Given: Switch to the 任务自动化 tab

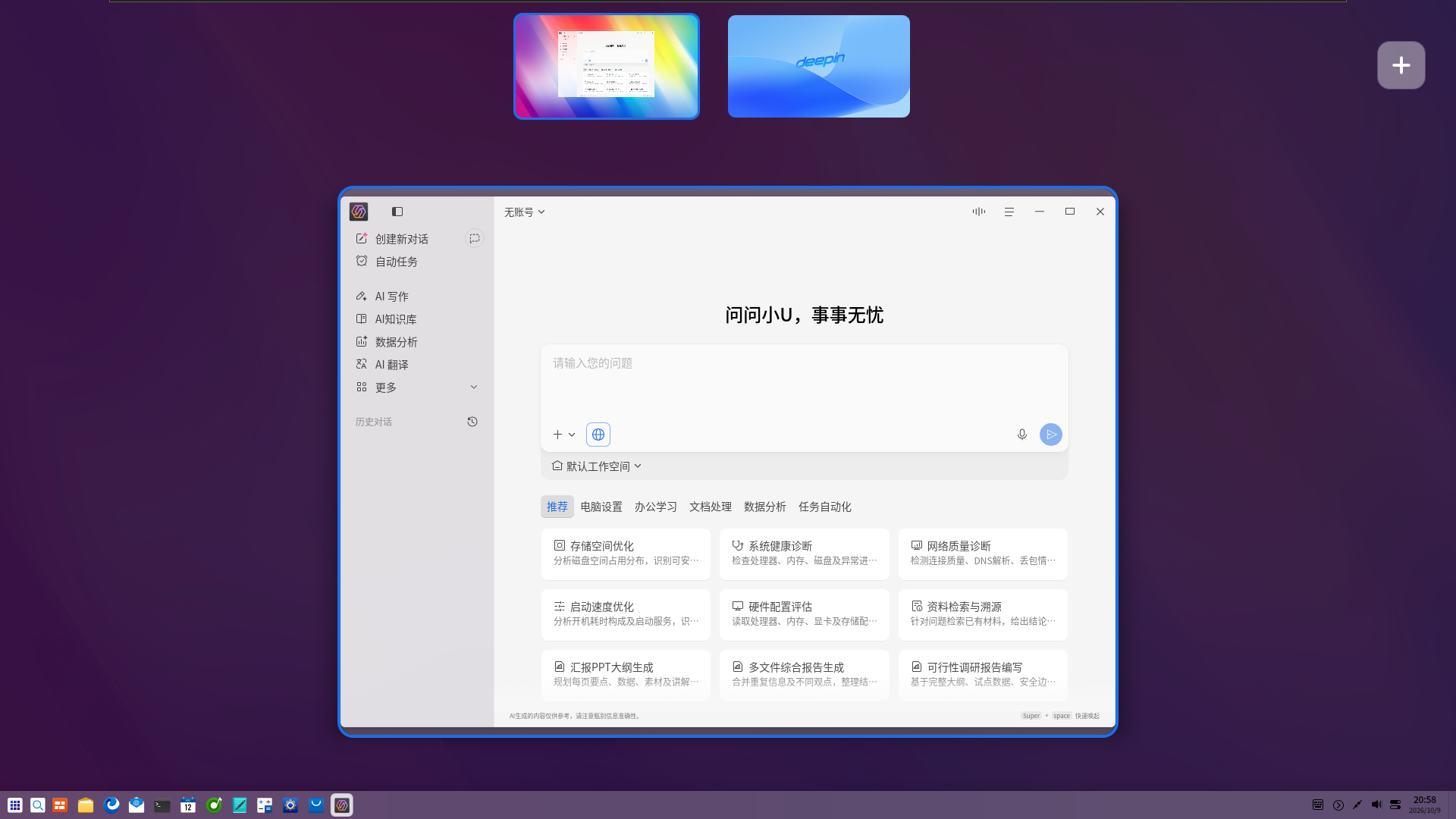Looking at the screenshot, I should point(825,507).
